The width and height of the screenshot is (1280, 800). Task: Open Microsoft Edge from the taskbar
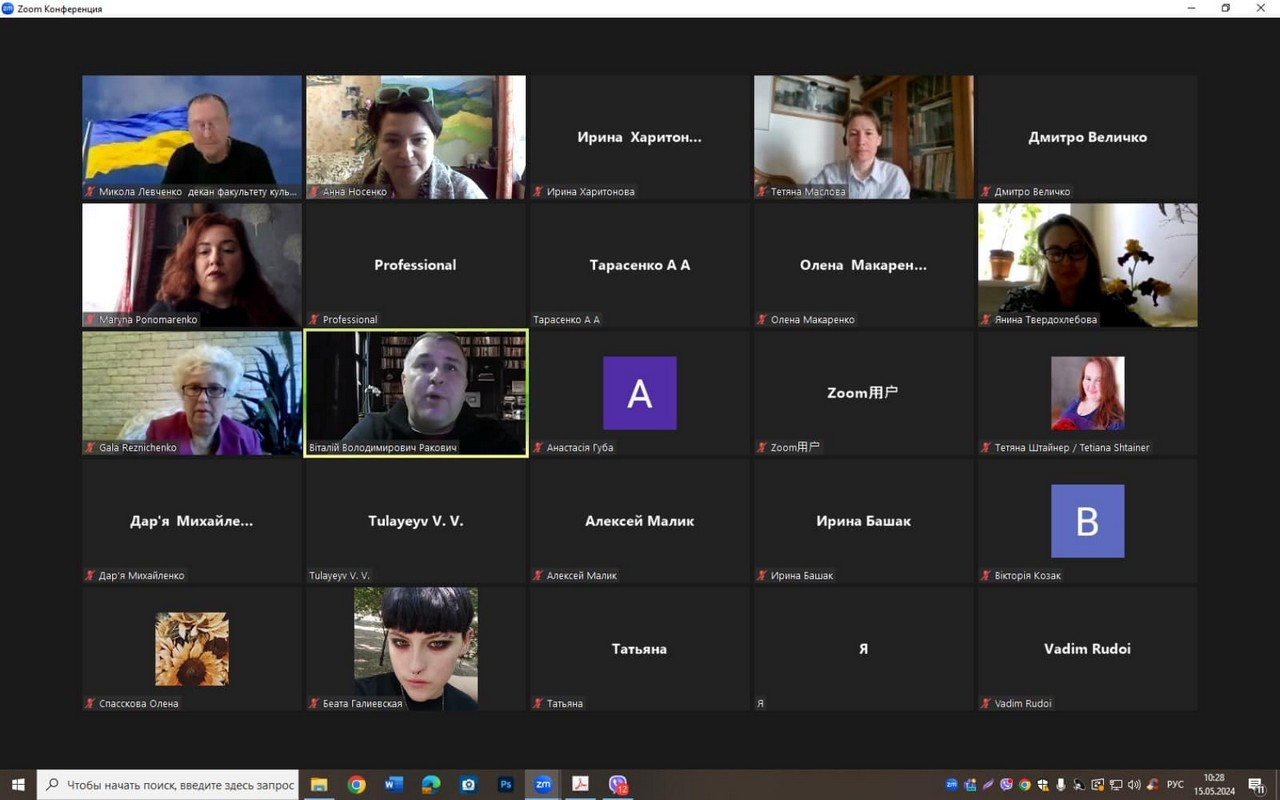431,785
